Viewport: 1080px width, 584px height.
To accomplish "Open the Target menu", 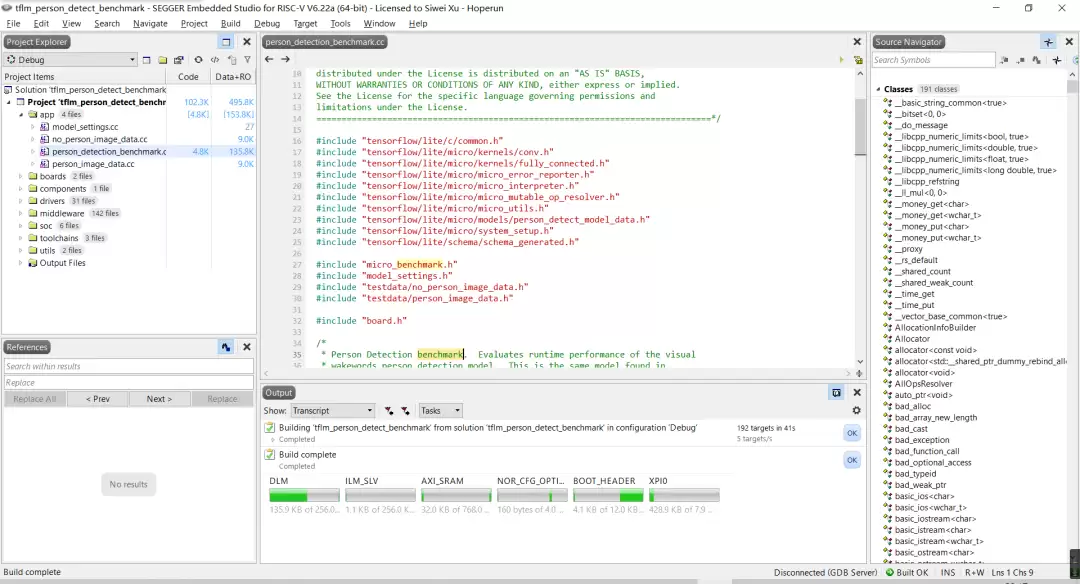I will [x=305, y=23].
